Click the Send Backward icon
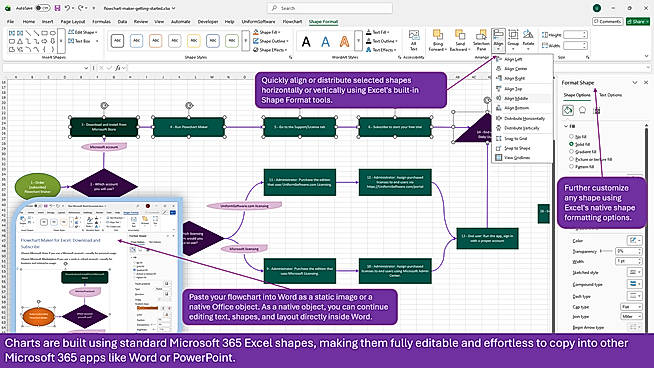654x368 pixels. 460,40
